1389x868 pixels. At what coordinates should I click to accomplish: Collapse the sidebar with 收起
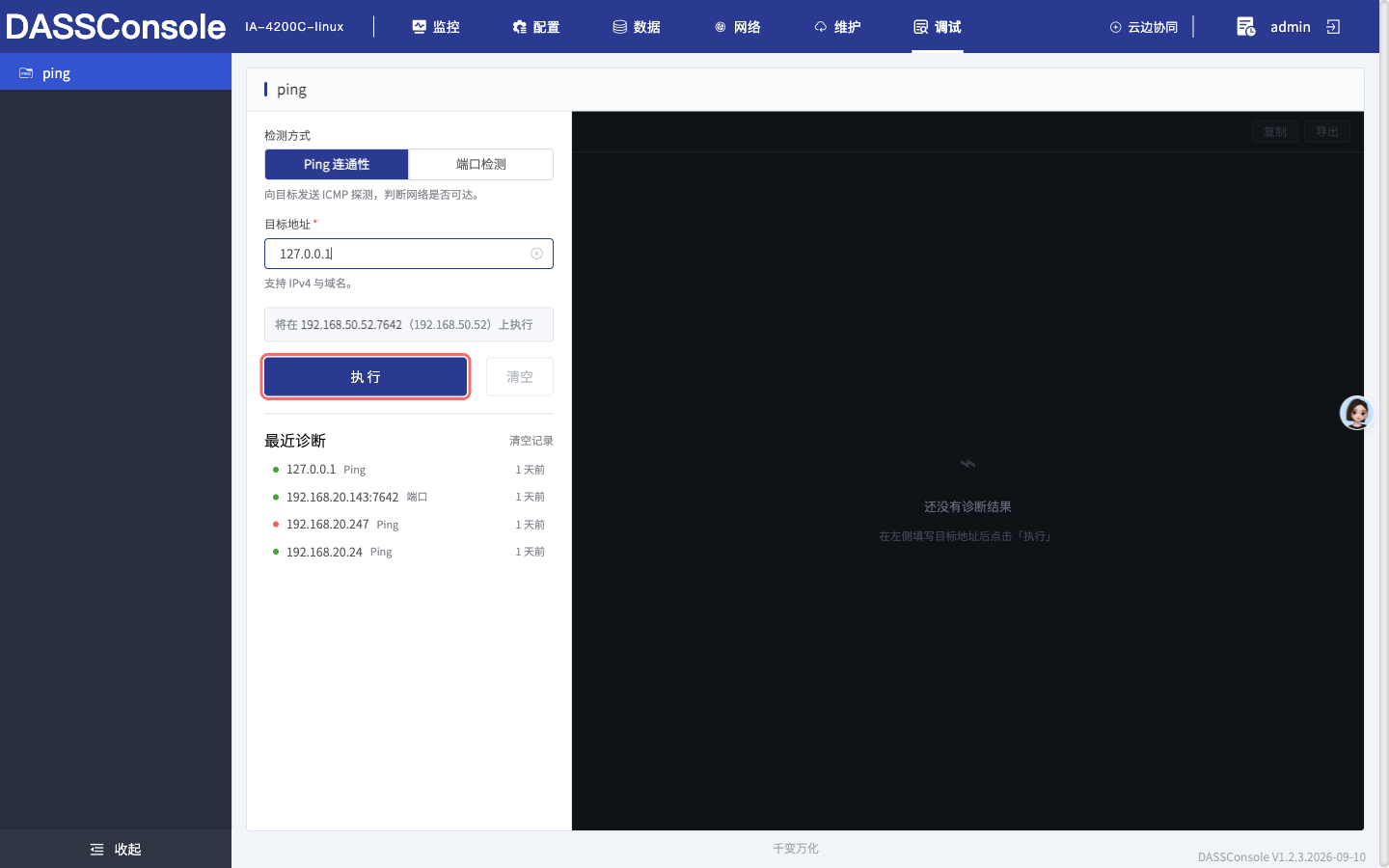(x=116, y=849)
